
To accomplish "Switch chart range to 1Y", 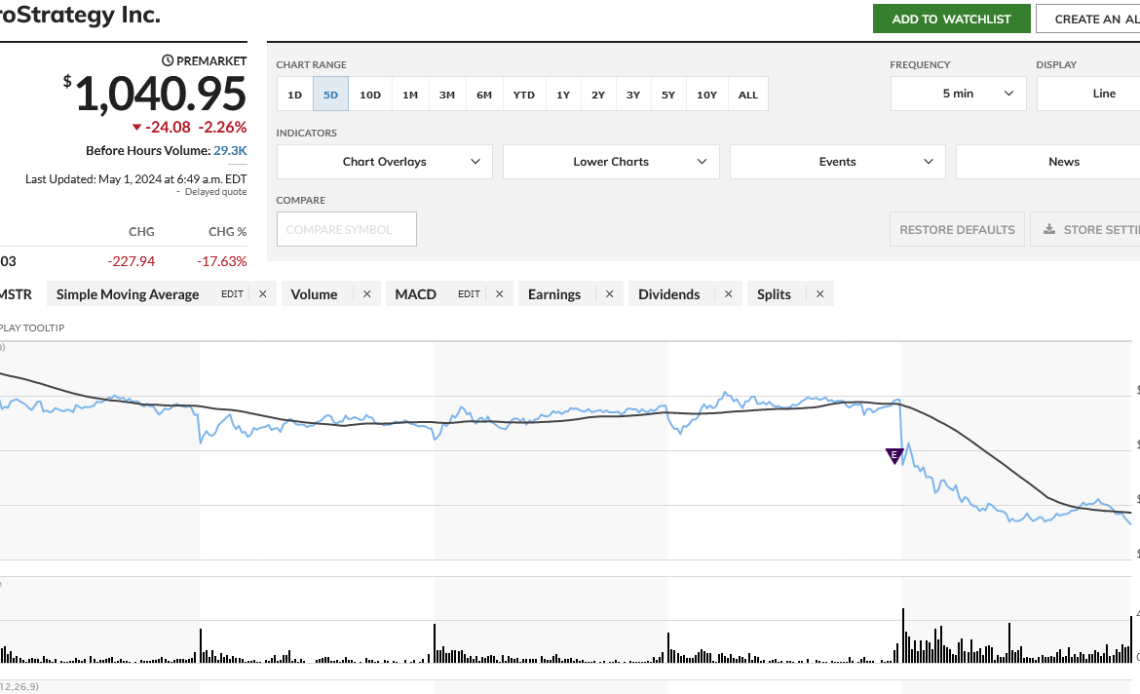I will (563, 94).
